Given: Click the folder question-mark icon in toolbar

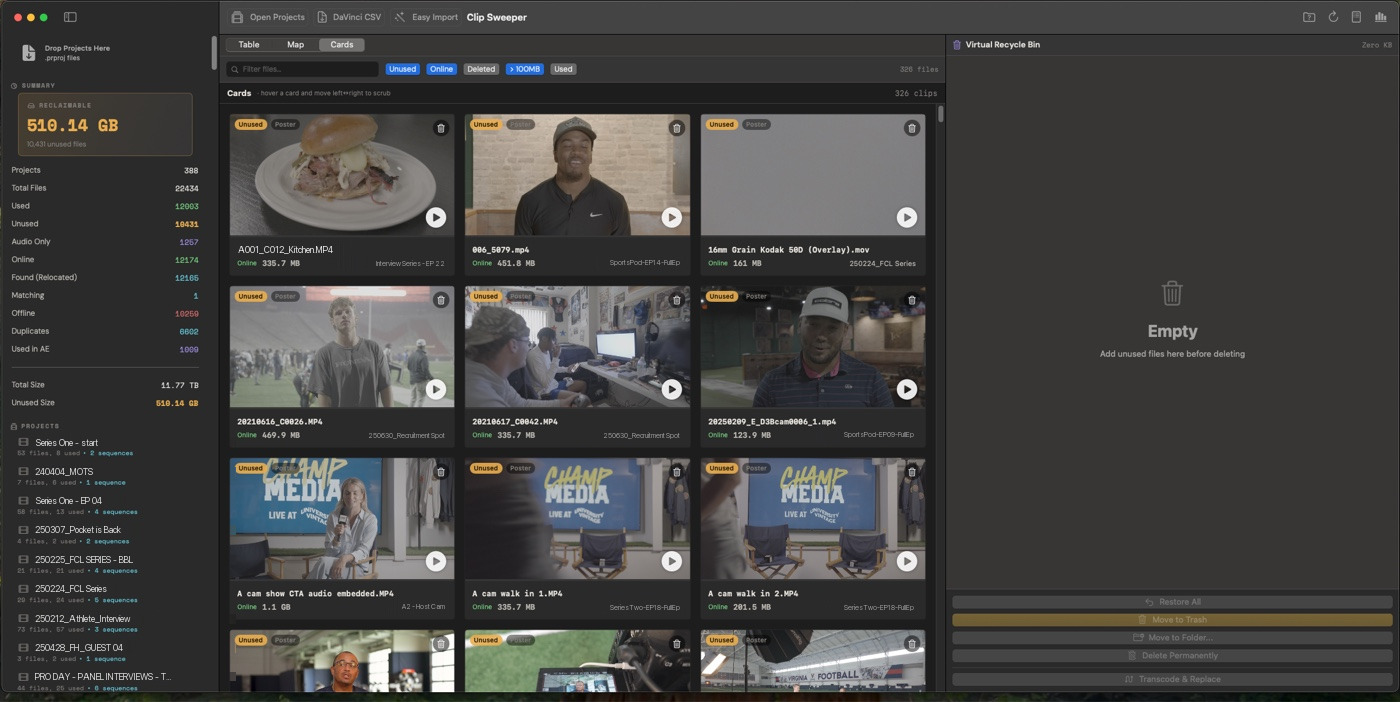Looking at the screenshot, I should pyautogui.click(x=1309, y=17).
